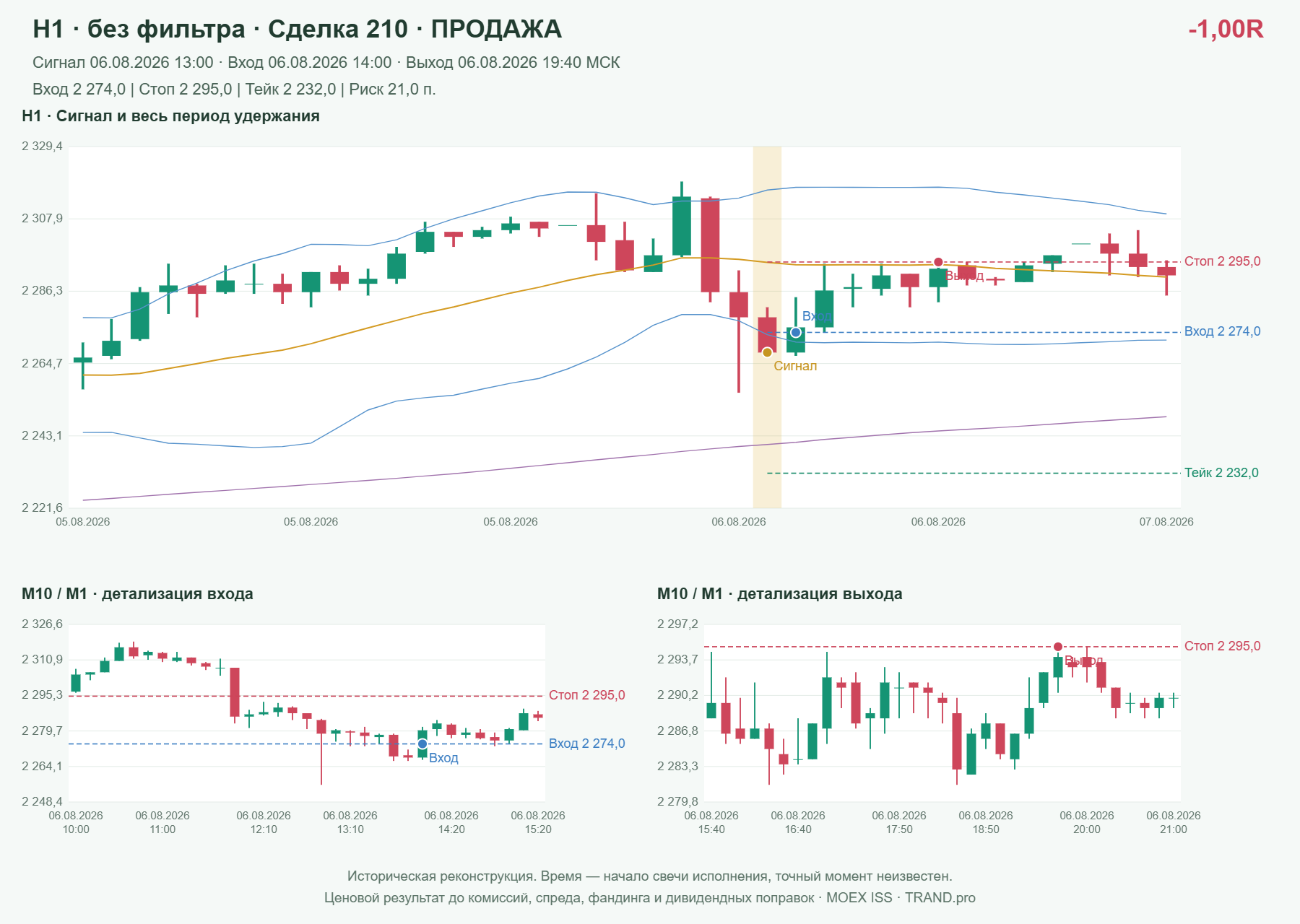Select "Вход 2 274,0" label beside the H1 chart
Image resolution: width=1300 pixels, height=924 pixels.
click(1223, 331)
